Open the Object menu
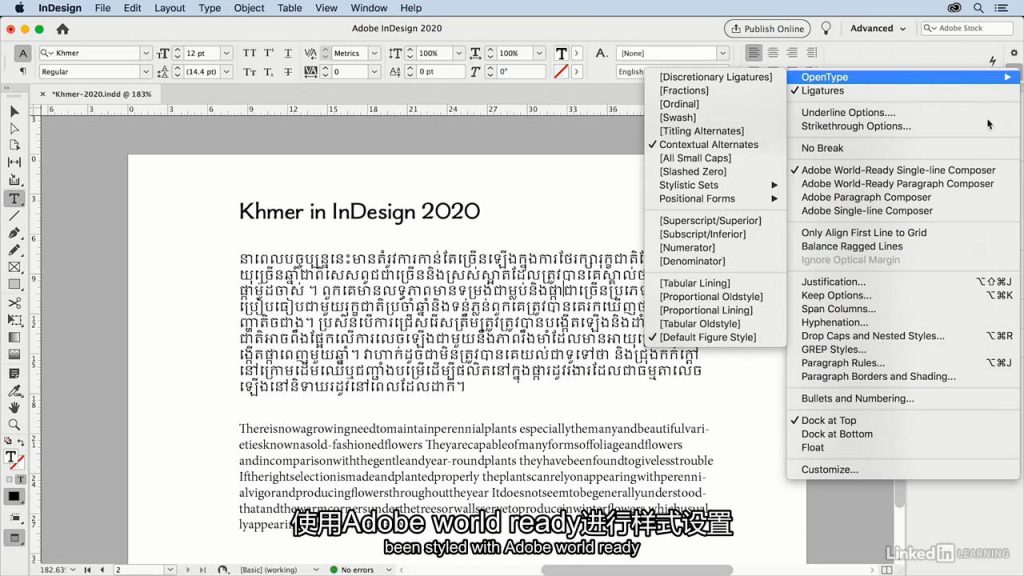Image resolution: width=1024 pixels, height=576 pixels. click(x=249, y=8)
